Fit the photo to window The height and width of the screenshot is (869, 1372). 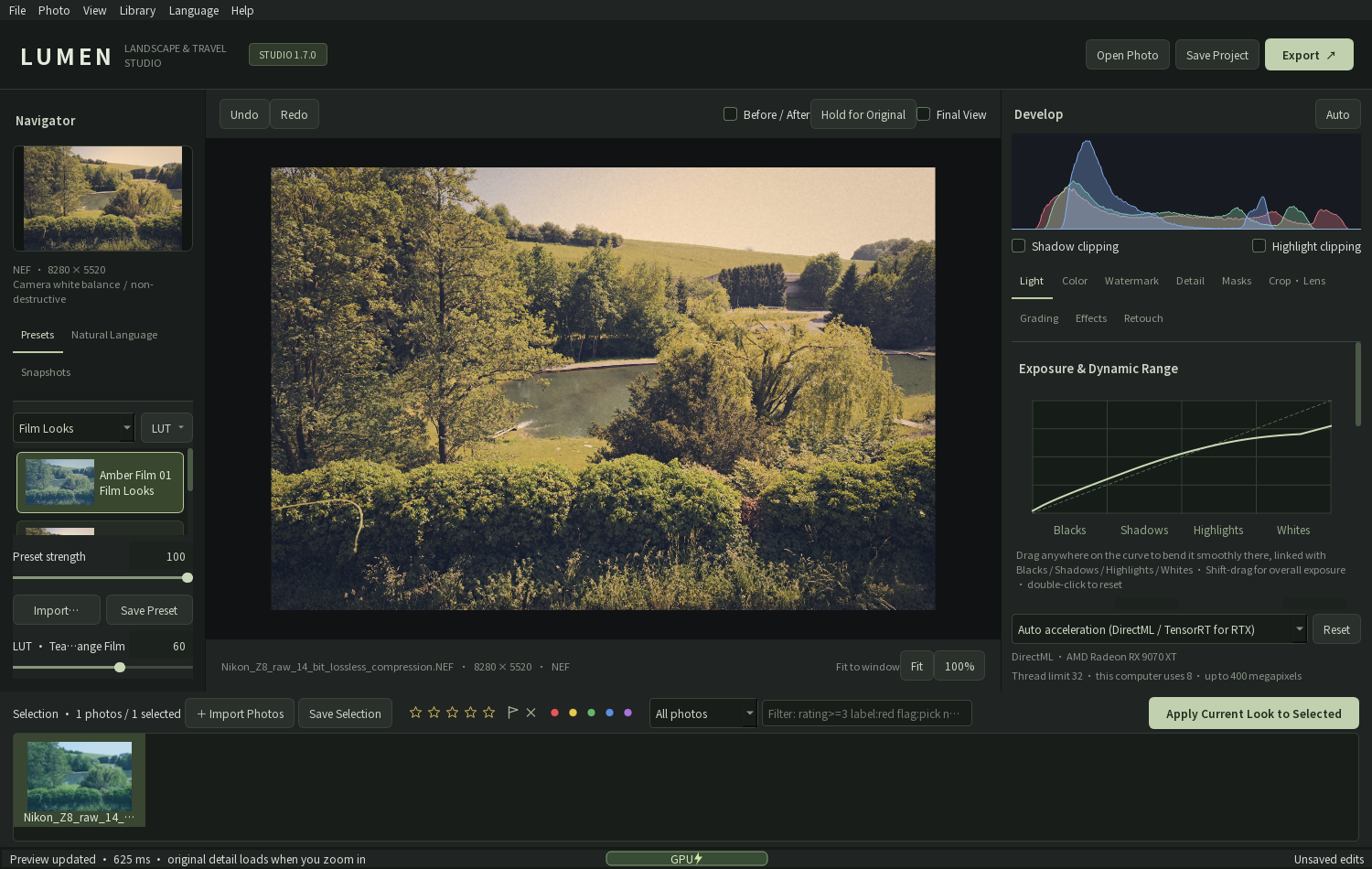click(916, 666)
